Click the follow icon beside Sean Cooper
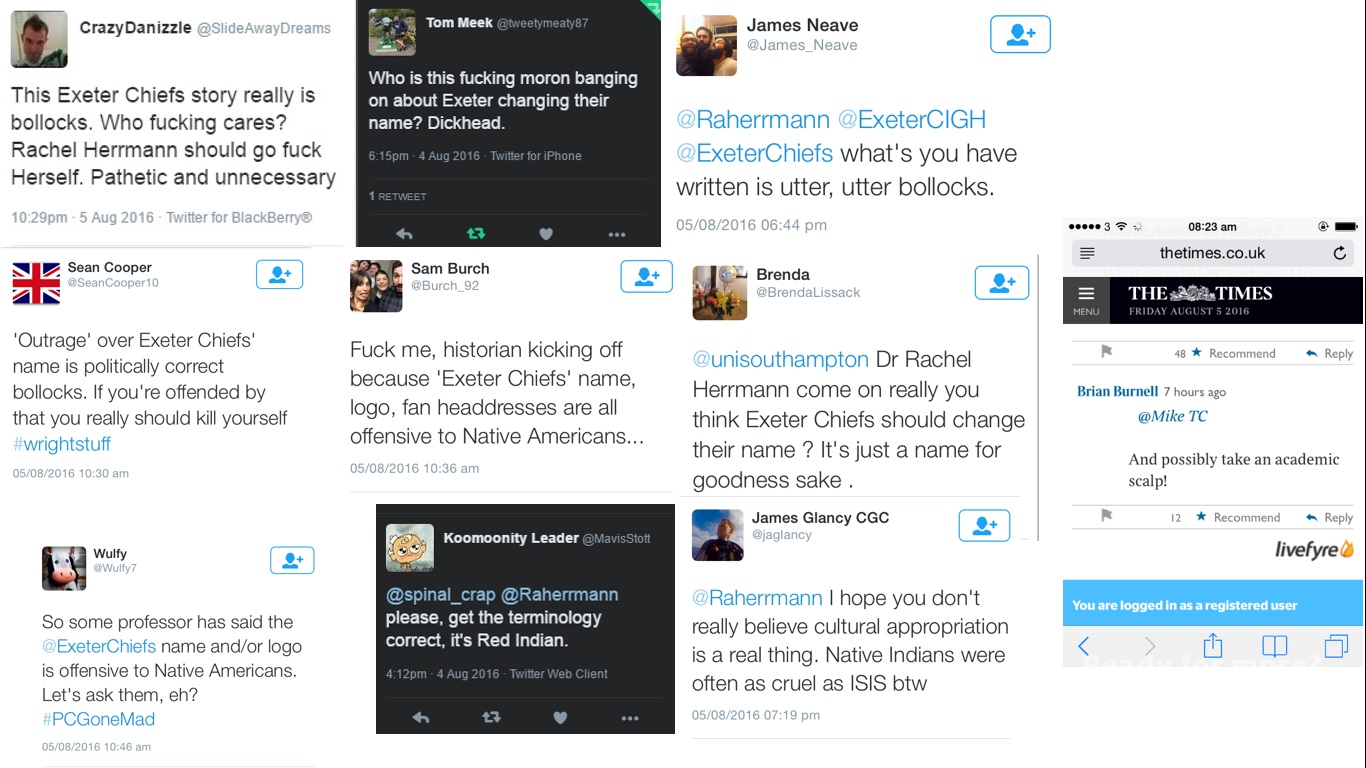The image size is (1366, 768). pyautogui.click(x=279, y=275)
